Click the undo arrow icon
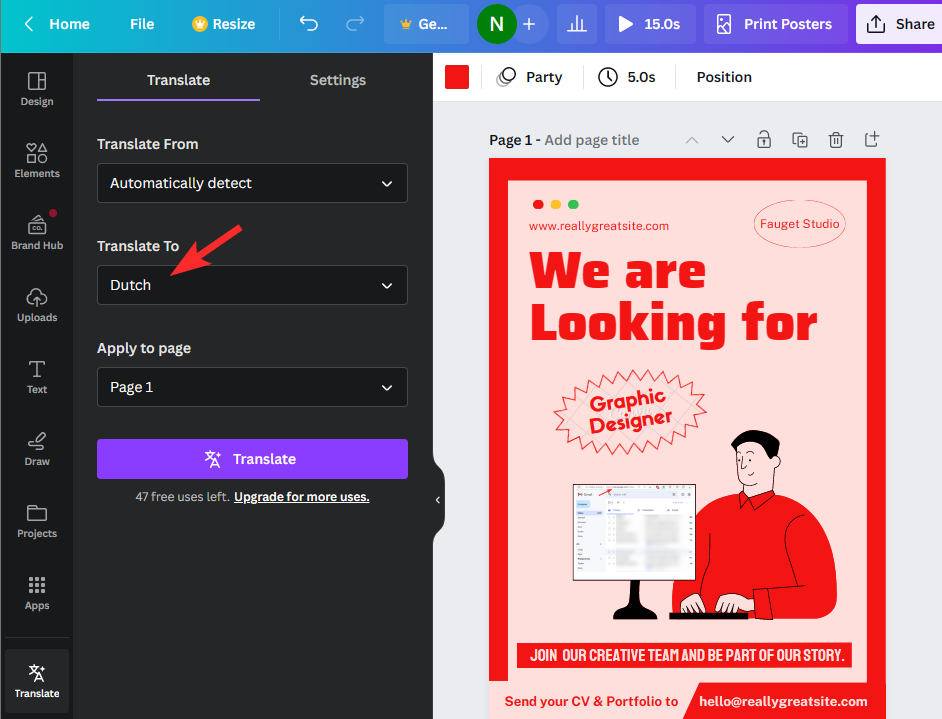 pos(309,24)
